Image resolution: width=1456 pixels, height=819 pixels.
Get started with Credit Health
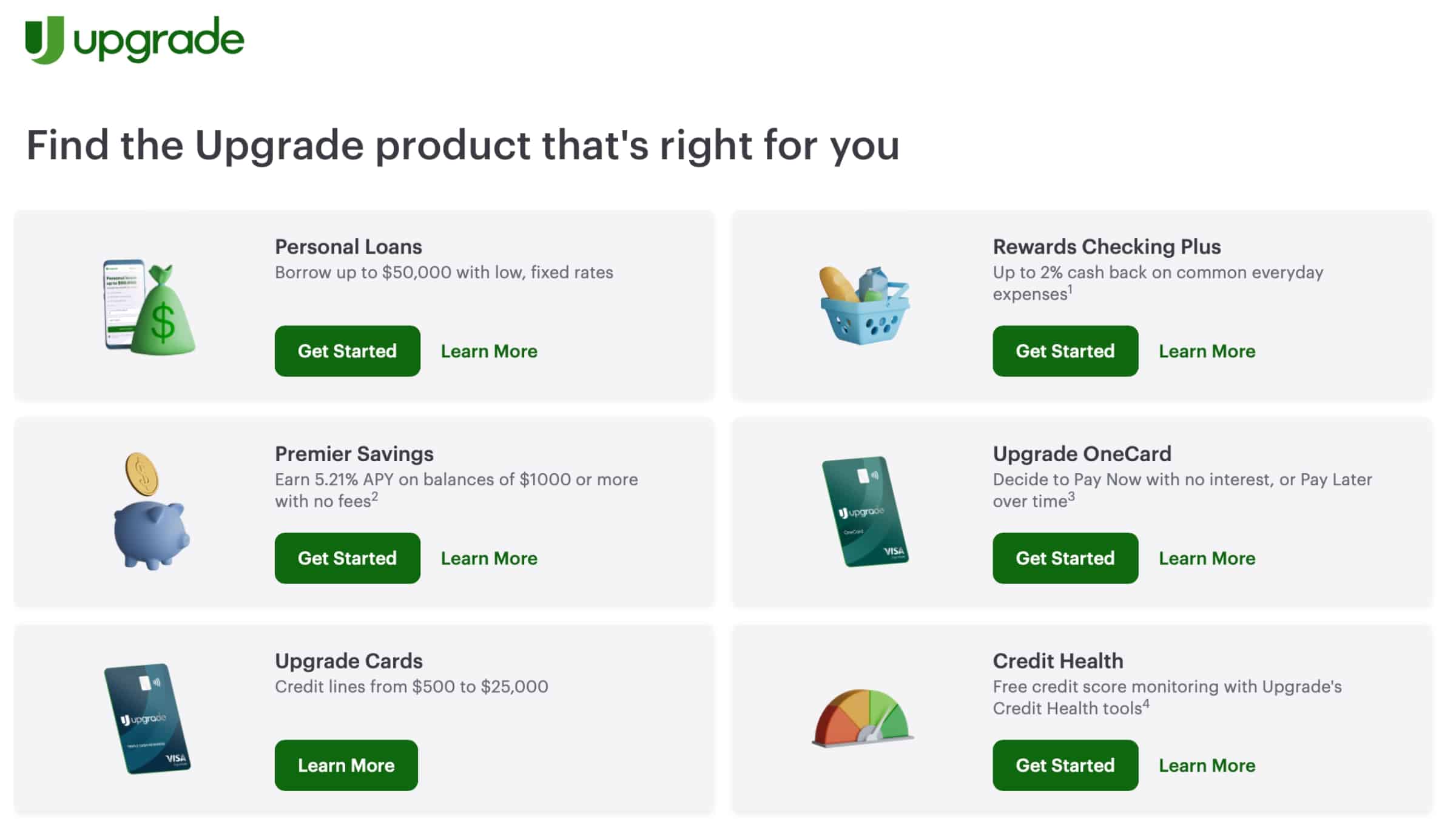coord(1065,765)
